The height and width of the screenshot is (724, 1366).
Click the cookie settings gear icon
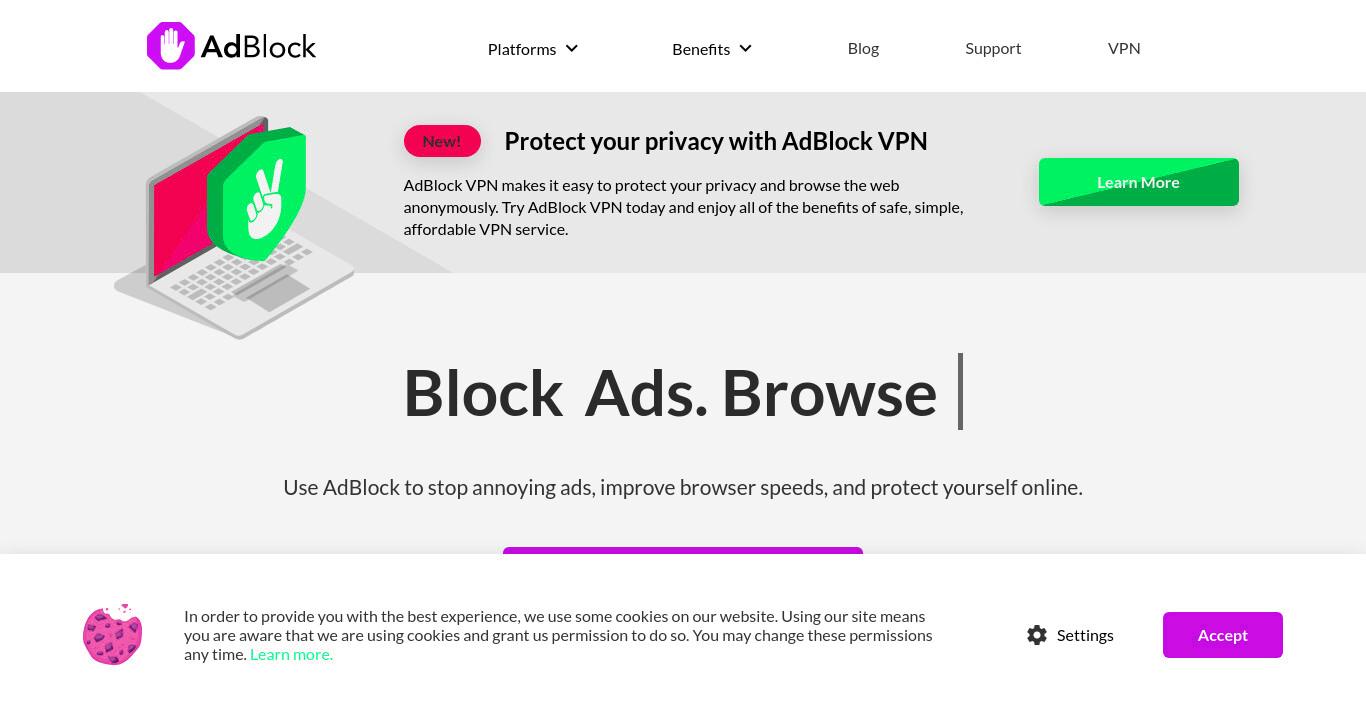(1037, 635)
